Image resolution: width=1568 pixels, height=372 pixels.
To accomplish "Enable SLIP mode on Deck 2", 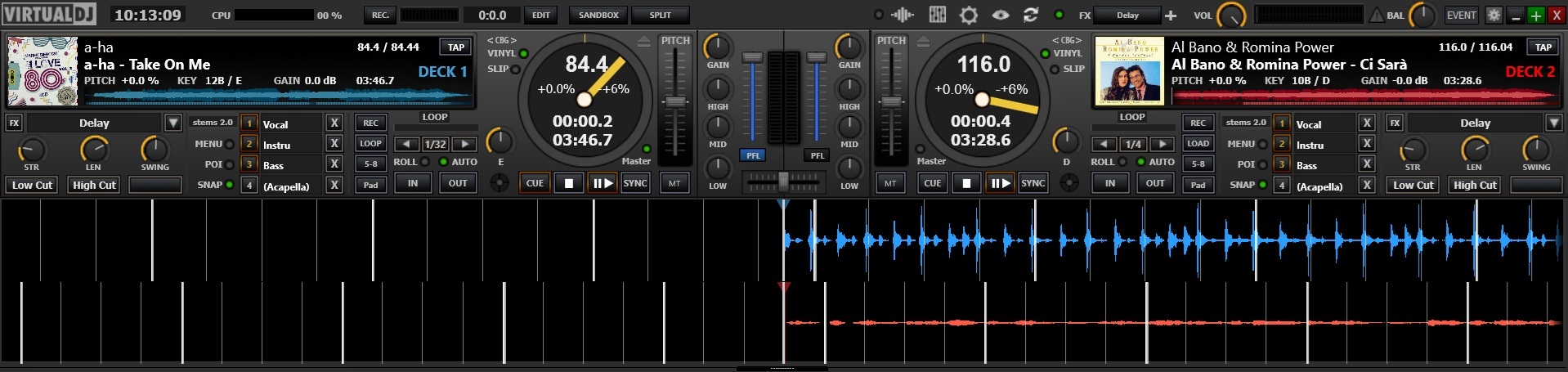I will (x=1045, y=69).
